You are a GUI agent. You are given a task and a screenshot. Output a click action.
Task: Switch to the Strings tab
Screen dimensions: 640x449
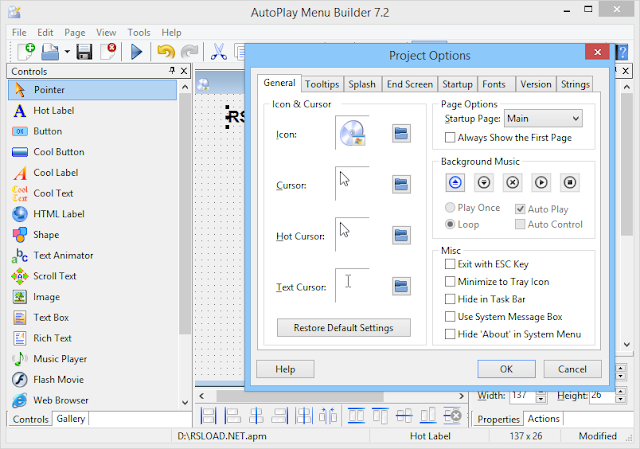pyautogui.click(x=575, y=84)
